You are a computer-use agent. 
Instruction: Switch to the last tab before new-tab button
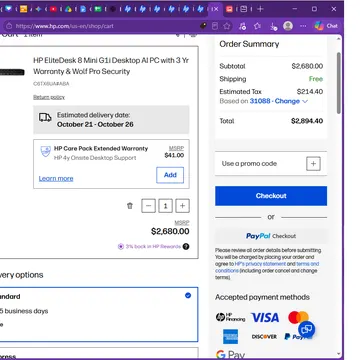(244, 9)
